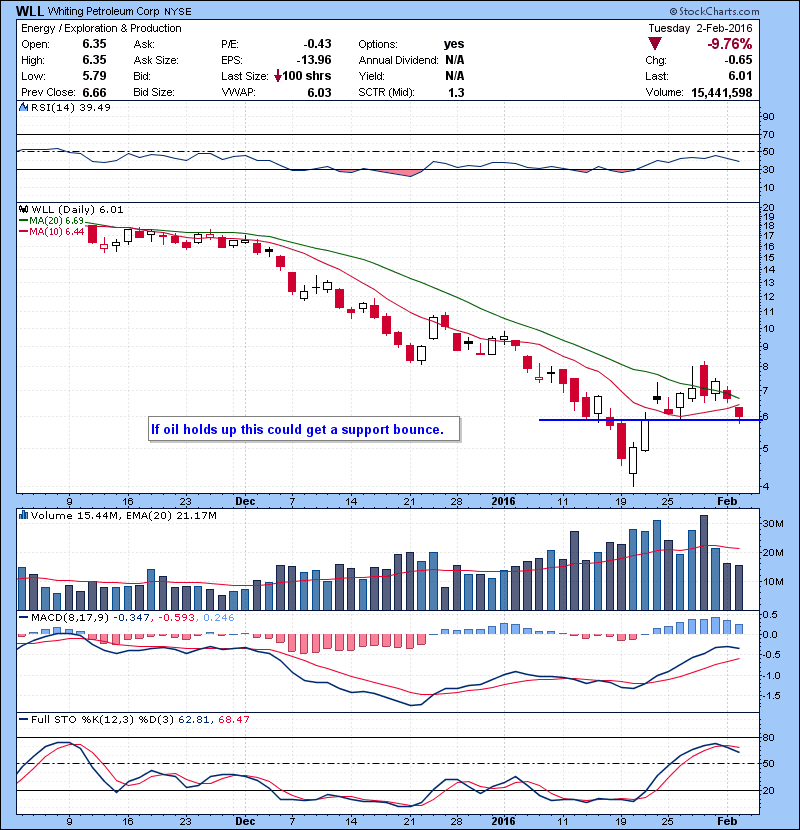
Task: Click the Open price 6.35
Action: pos(94,44)
